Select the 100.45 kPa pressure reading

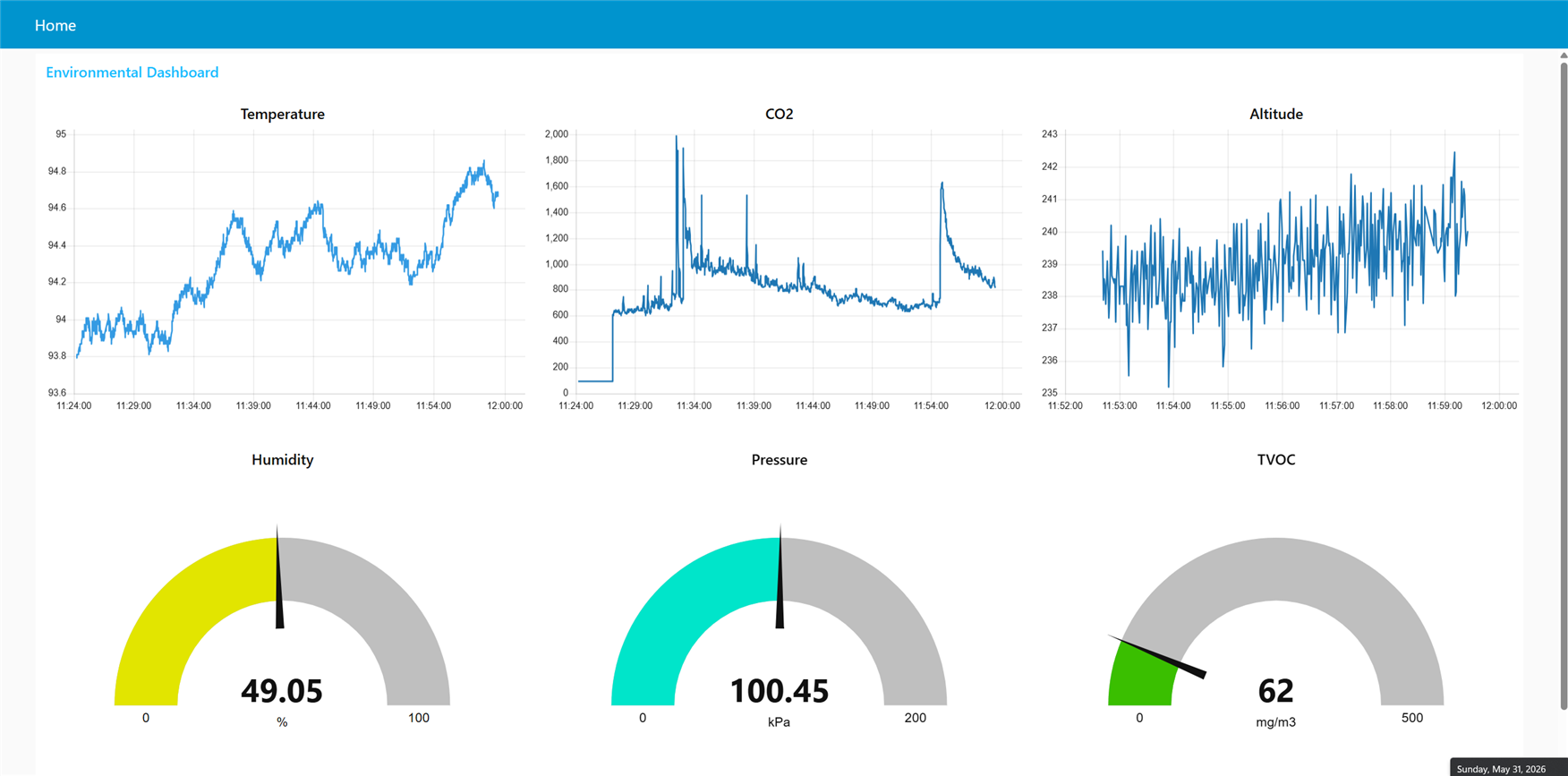coord(779,691)
